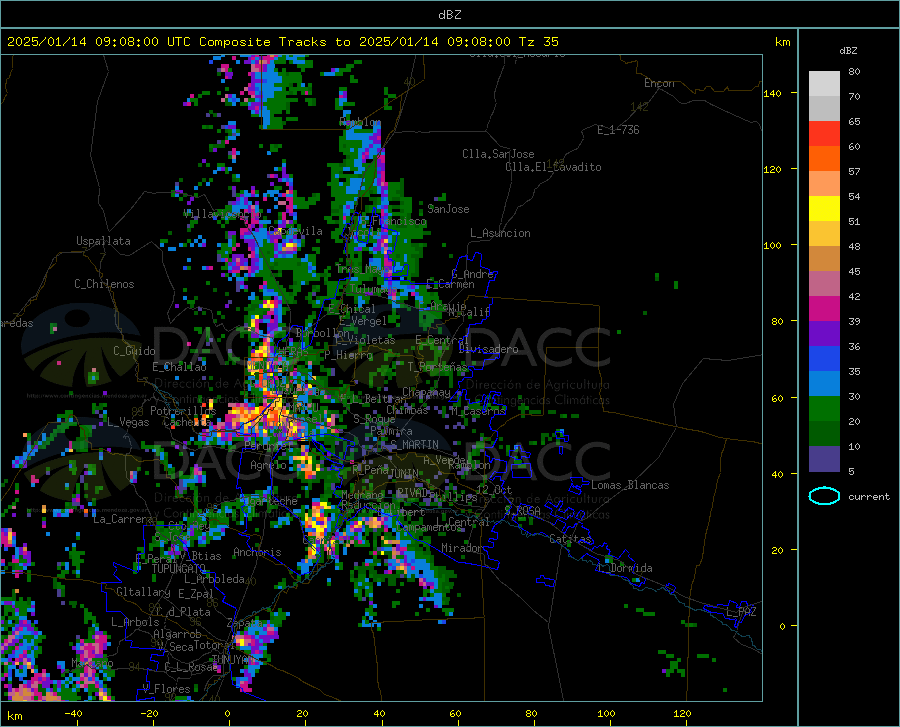Screen dimensions: 900x727
Task: Click the '65' value in the legend
Action: click(854, 121)
